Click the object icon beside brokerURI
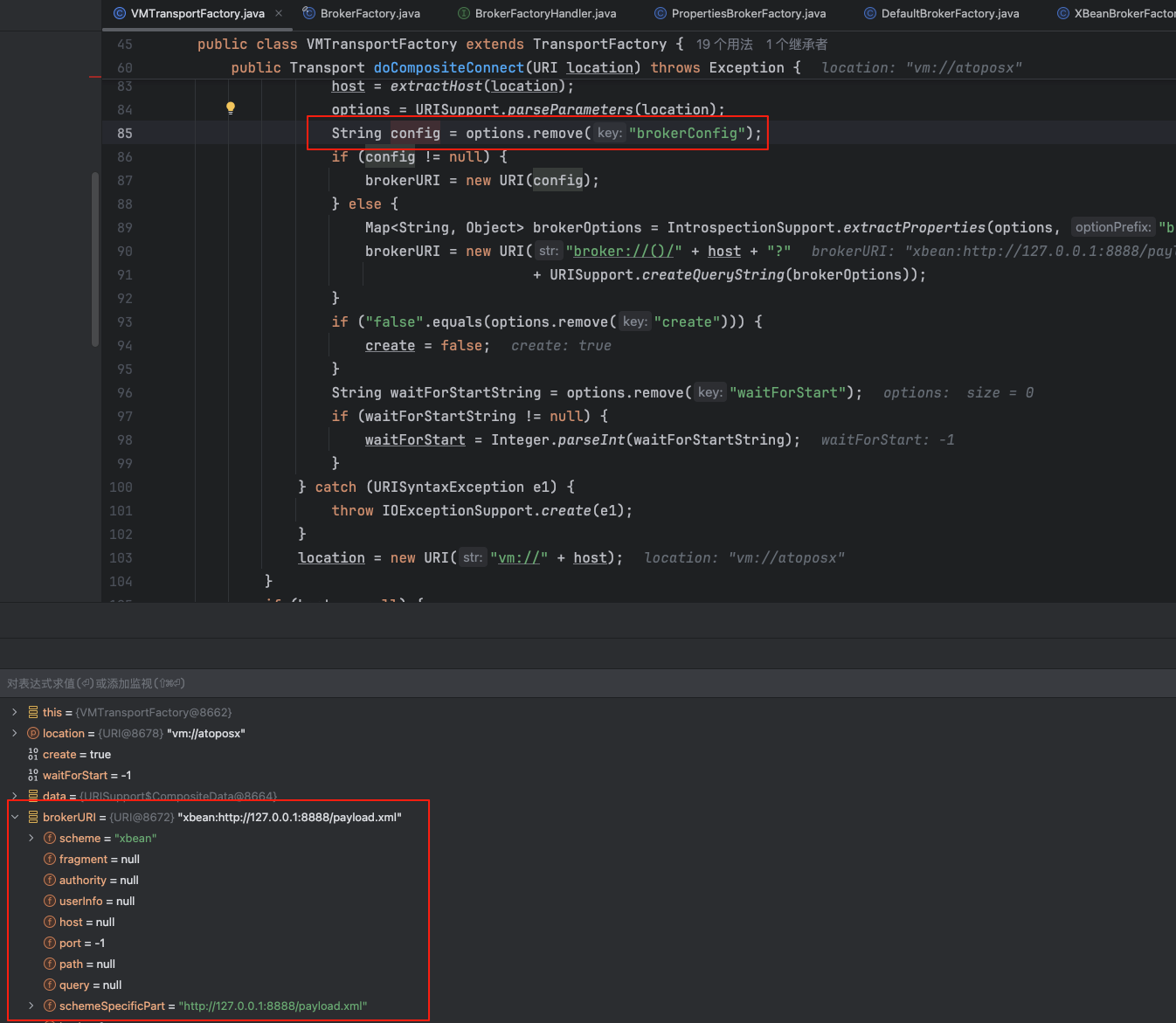The width and height of the screenshot is (1176, 1023). [x=33, y=817]
